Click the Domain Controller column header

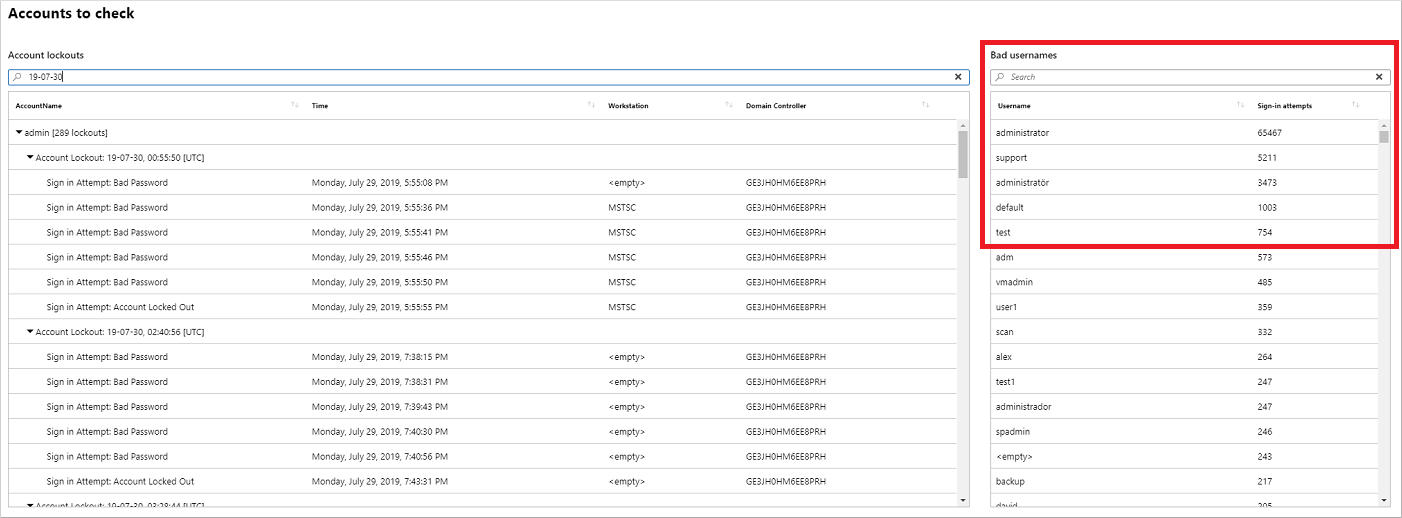[x=776, y=106]
